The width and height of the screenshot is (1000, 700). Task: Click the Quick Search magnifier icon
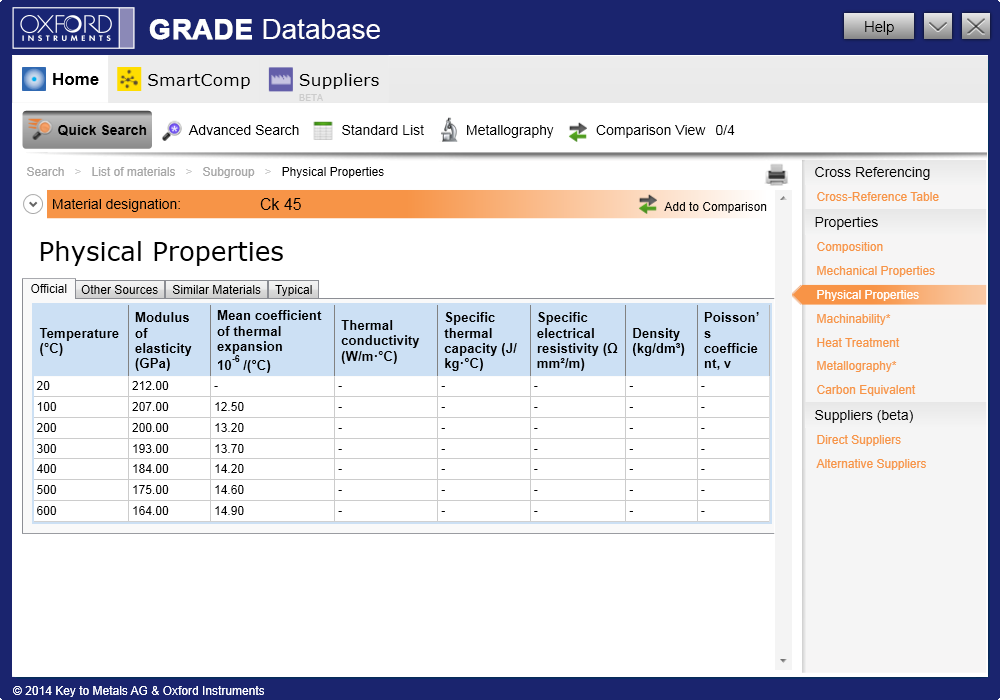click(40, 129)
